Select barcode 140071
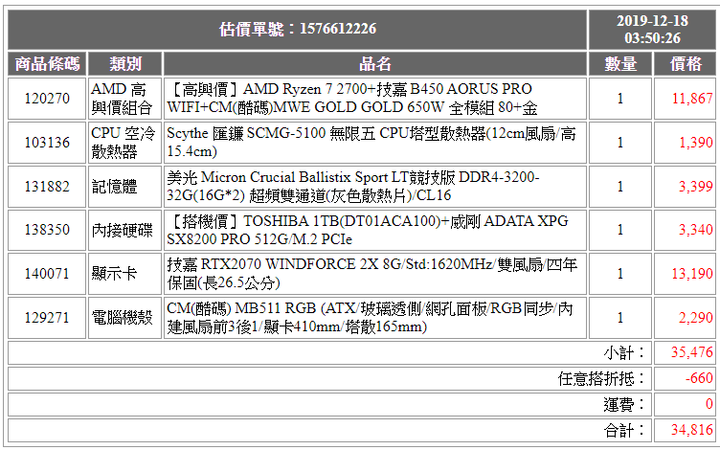 point(47,274)
